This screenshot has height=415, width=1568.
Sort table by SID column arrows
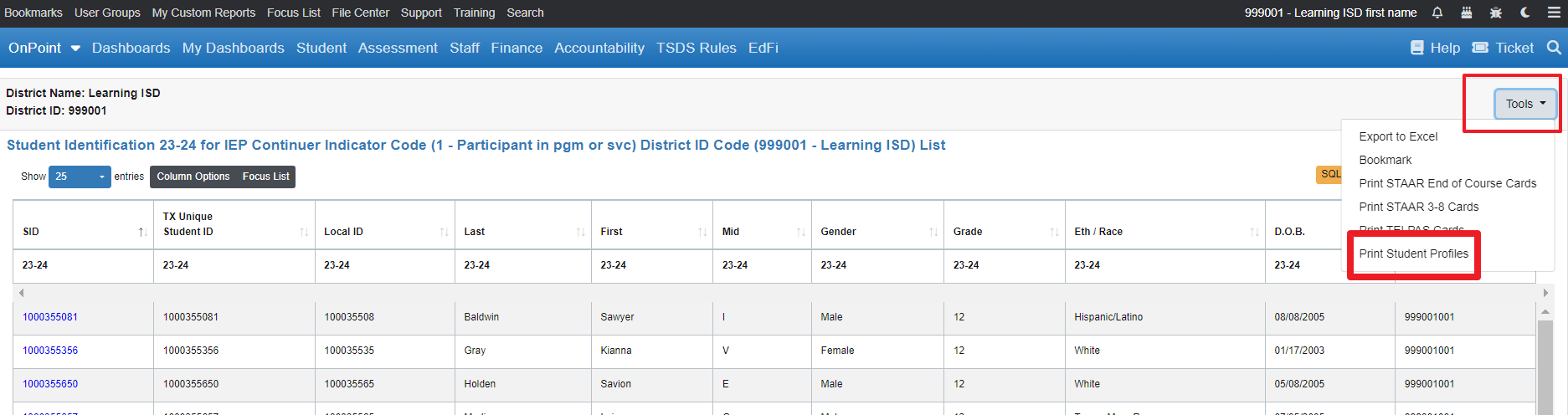point(142,232)
